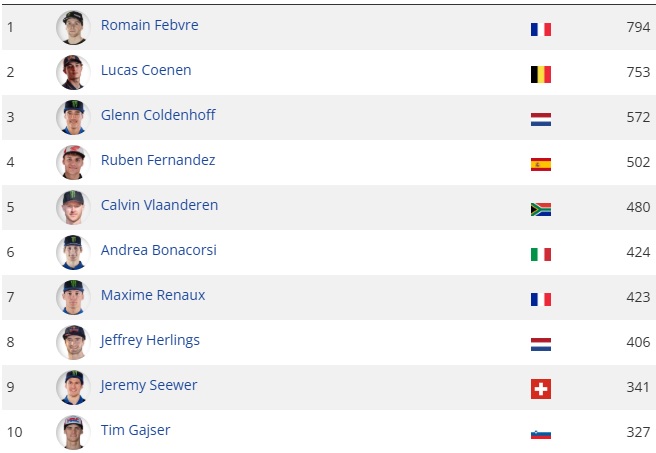Open Lucas Coenen's profile link
656x453 pixels.
(x=146, y=70)
